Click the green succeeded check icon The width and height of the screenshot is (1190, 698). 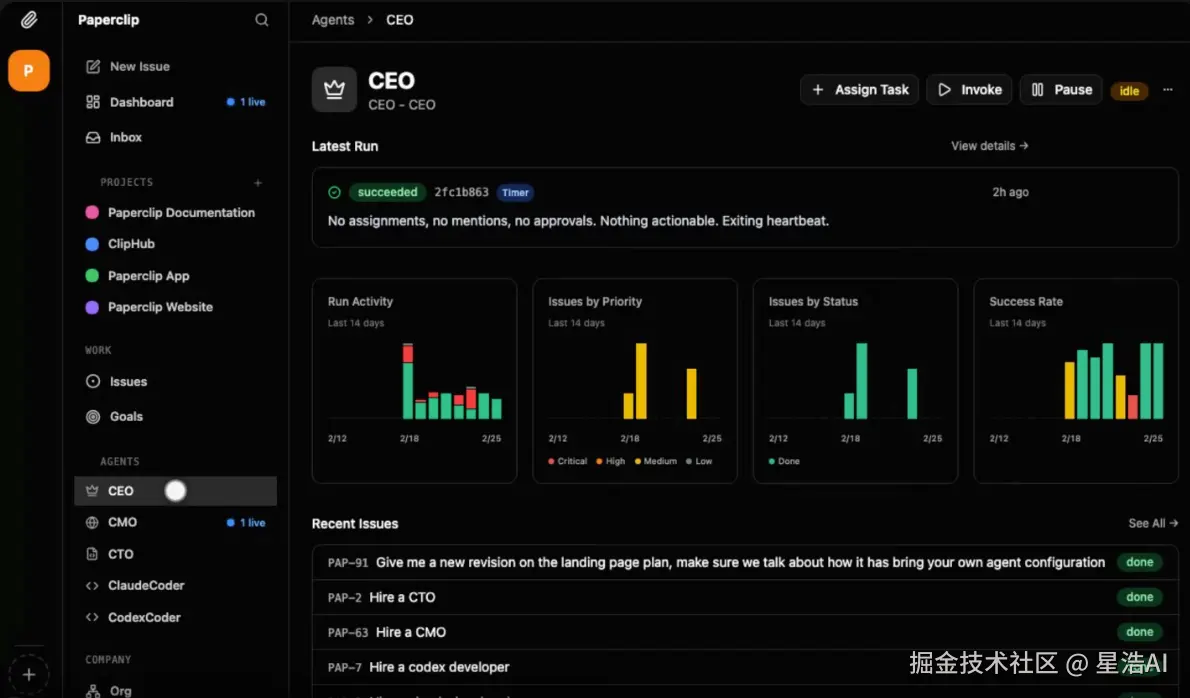pos(334,193)
